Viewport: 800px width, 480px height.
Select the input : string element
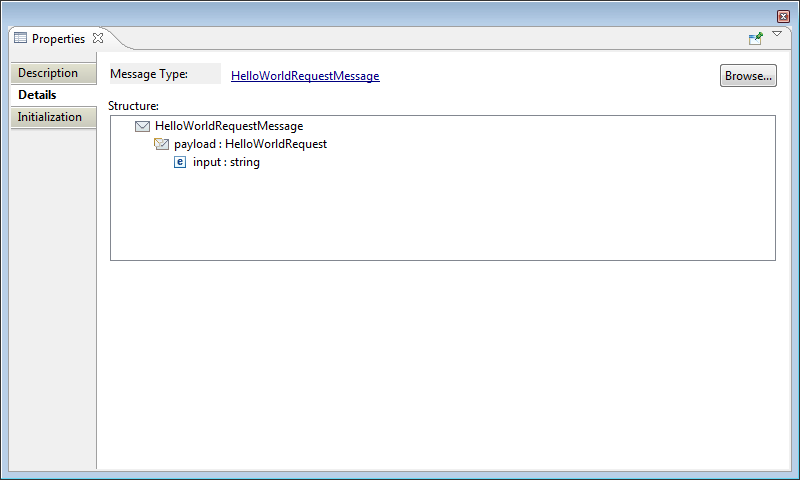[x=226, y=162]
